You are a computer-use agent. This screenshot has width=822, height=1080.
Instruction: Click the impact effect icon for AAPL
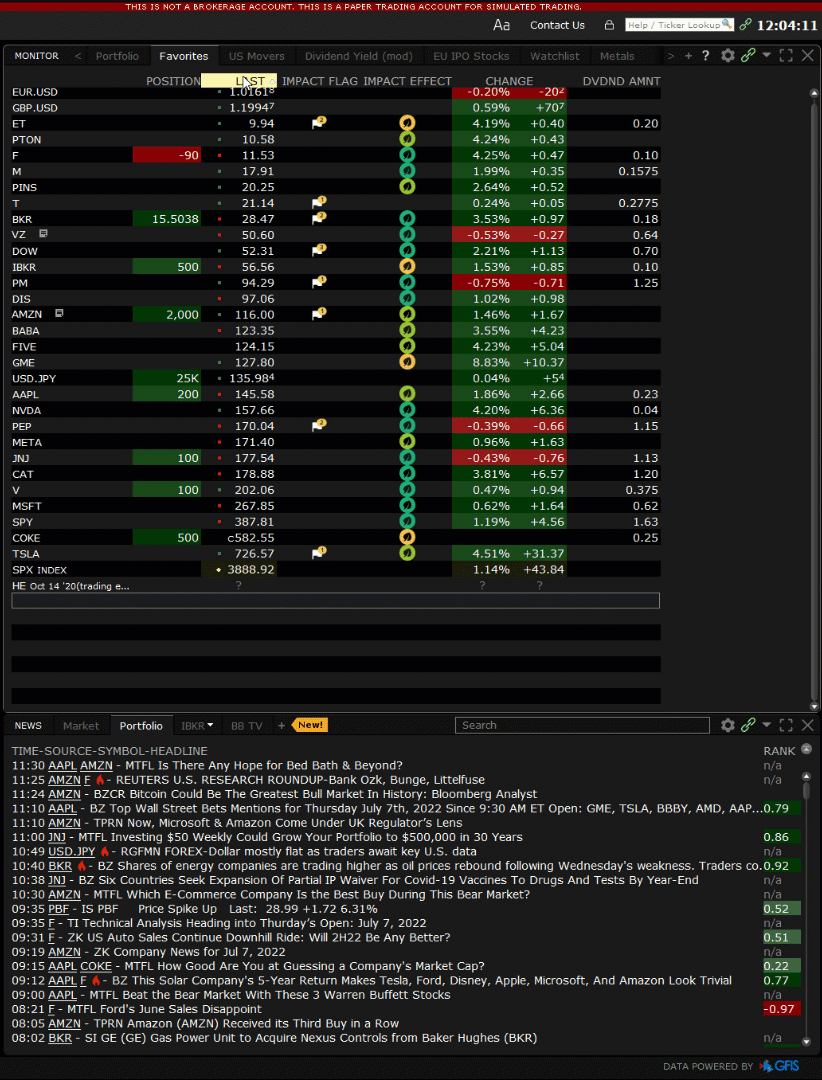tap(407, 393)
